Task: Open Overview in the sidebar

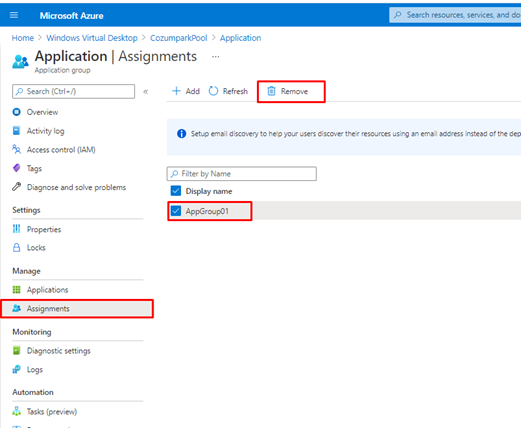Action: [42, 112]
